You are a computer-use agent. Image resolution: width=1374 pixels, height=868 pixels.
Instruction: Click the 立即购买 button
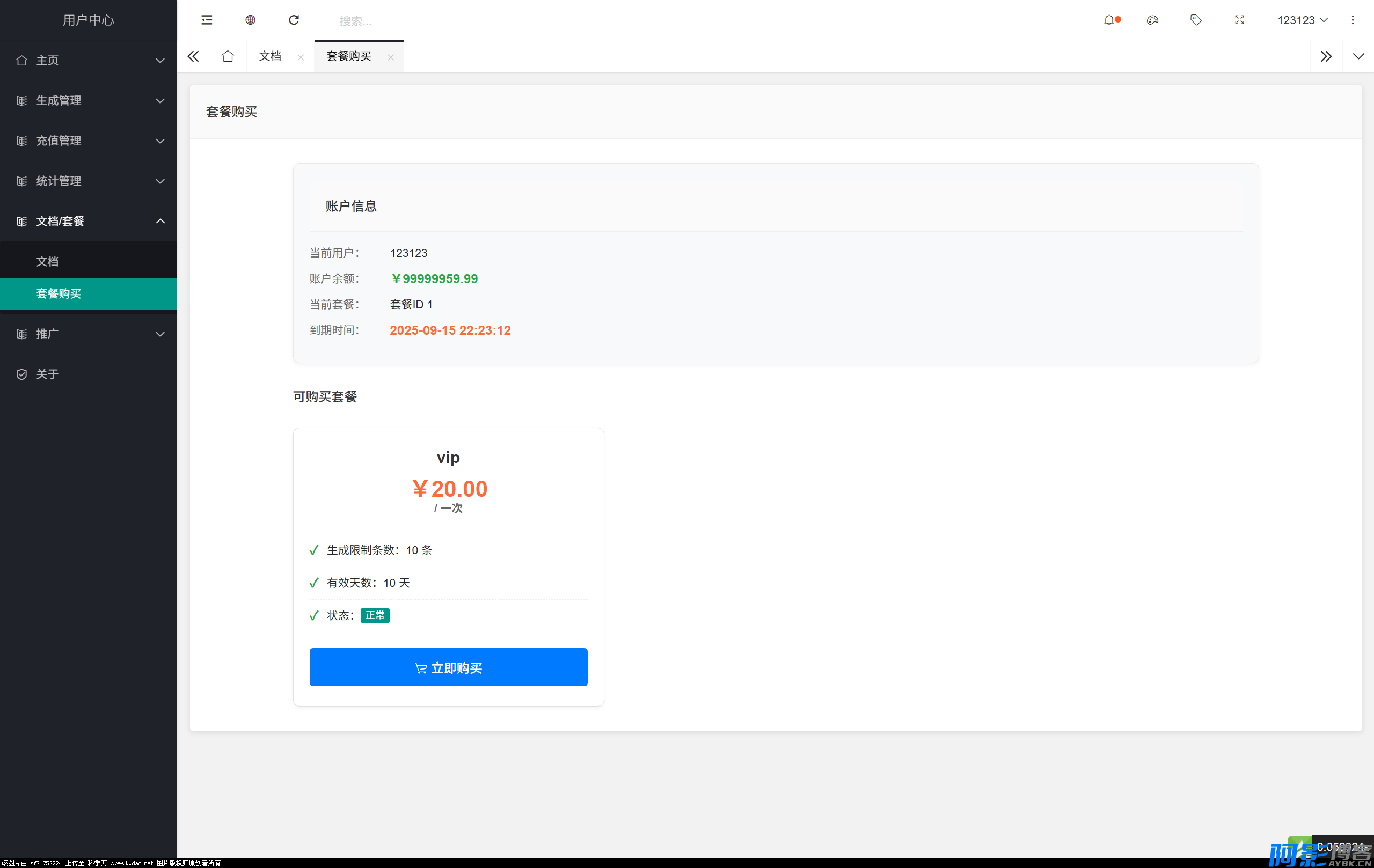click(x=448, y=667)
